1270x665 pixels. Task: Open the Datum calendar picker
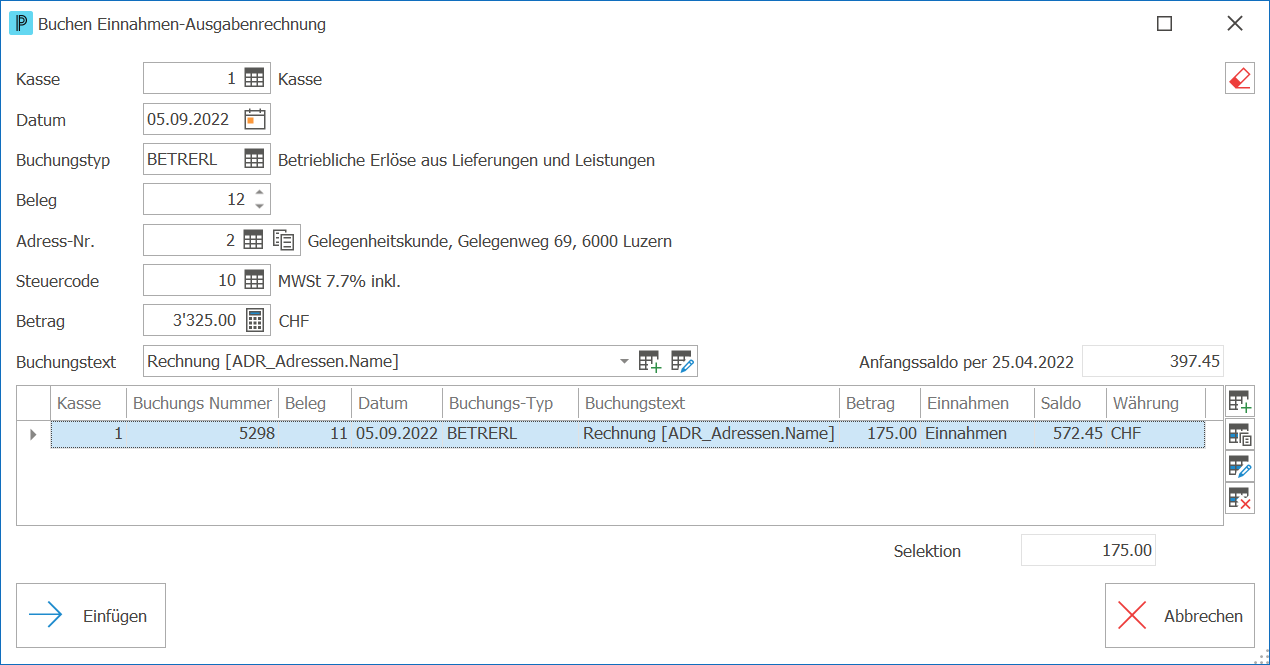coord(255,119)
